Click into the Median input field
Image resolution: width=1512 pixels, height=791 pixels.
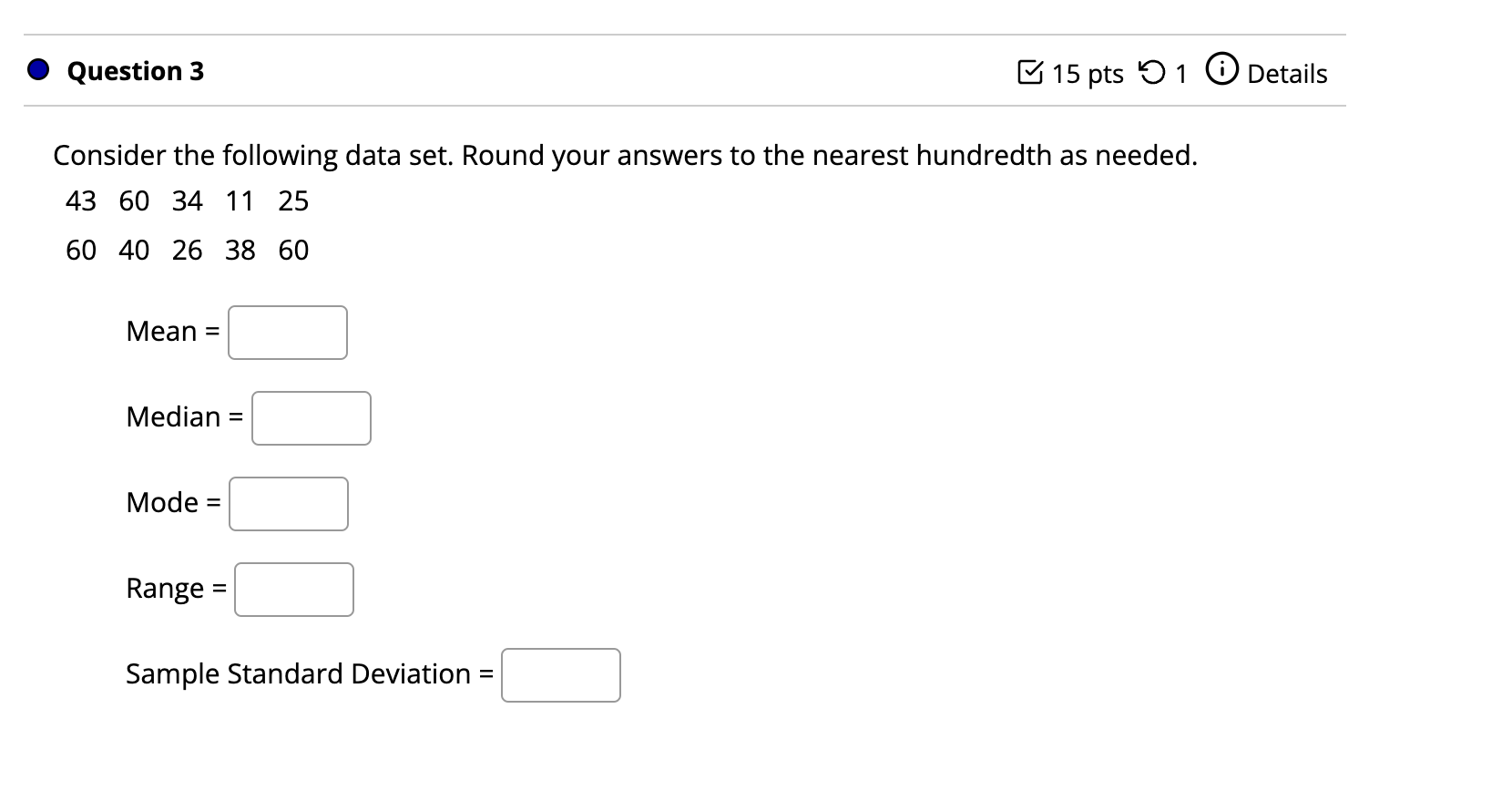pyautogui.click(x=312, y=418)
